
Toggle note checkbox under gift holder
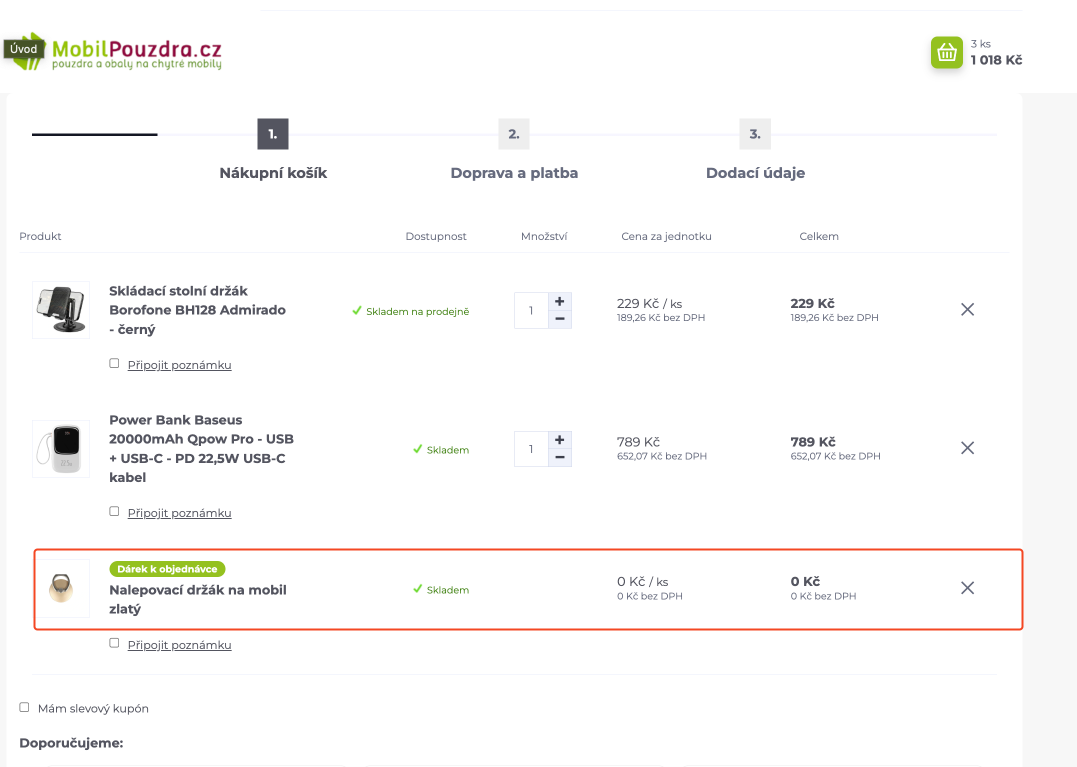click(114, 644)
